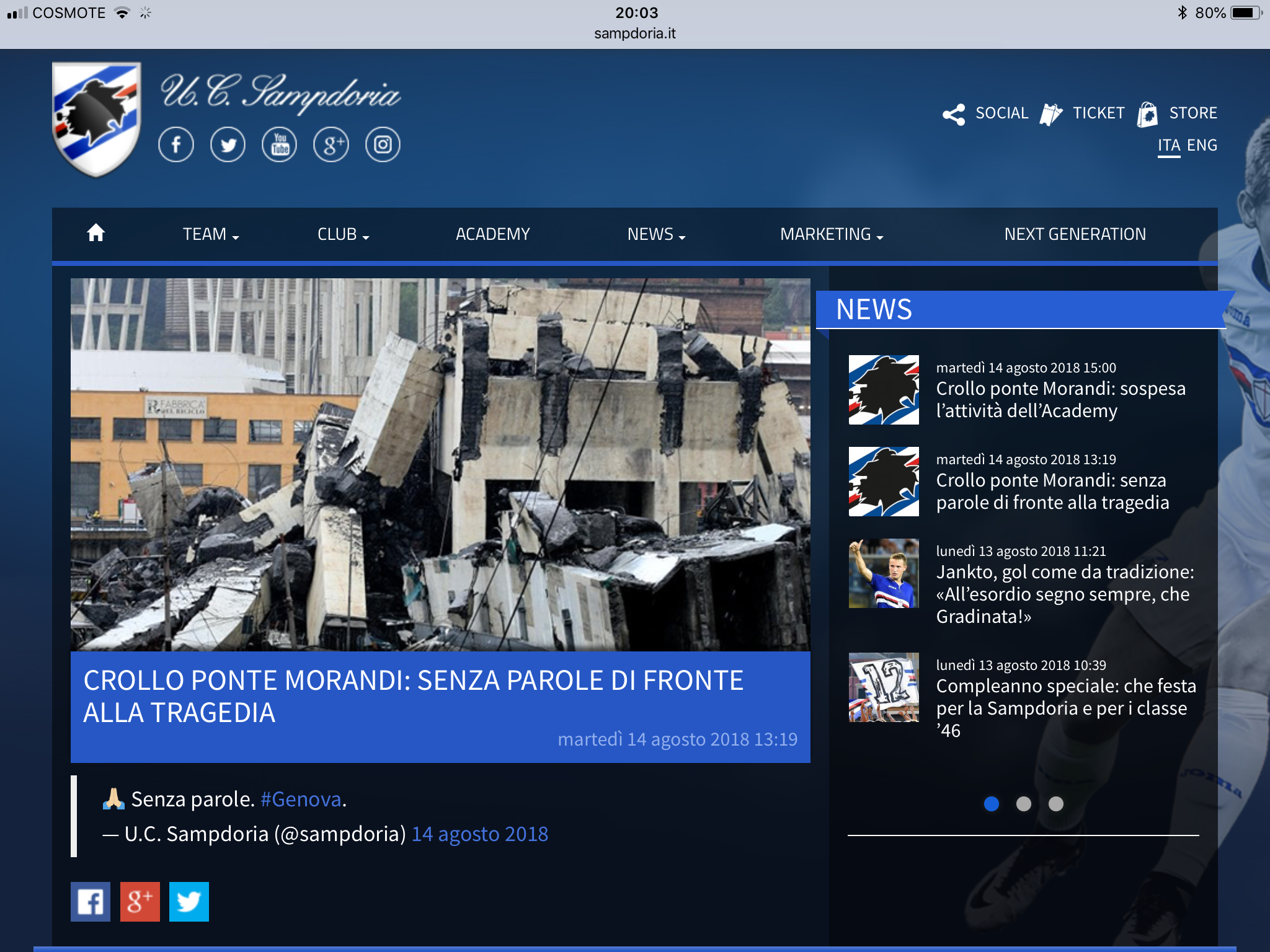This screenshot has height=952, width=1270.
Task: Open the Instagram circle icon
Action: point(383,145)
